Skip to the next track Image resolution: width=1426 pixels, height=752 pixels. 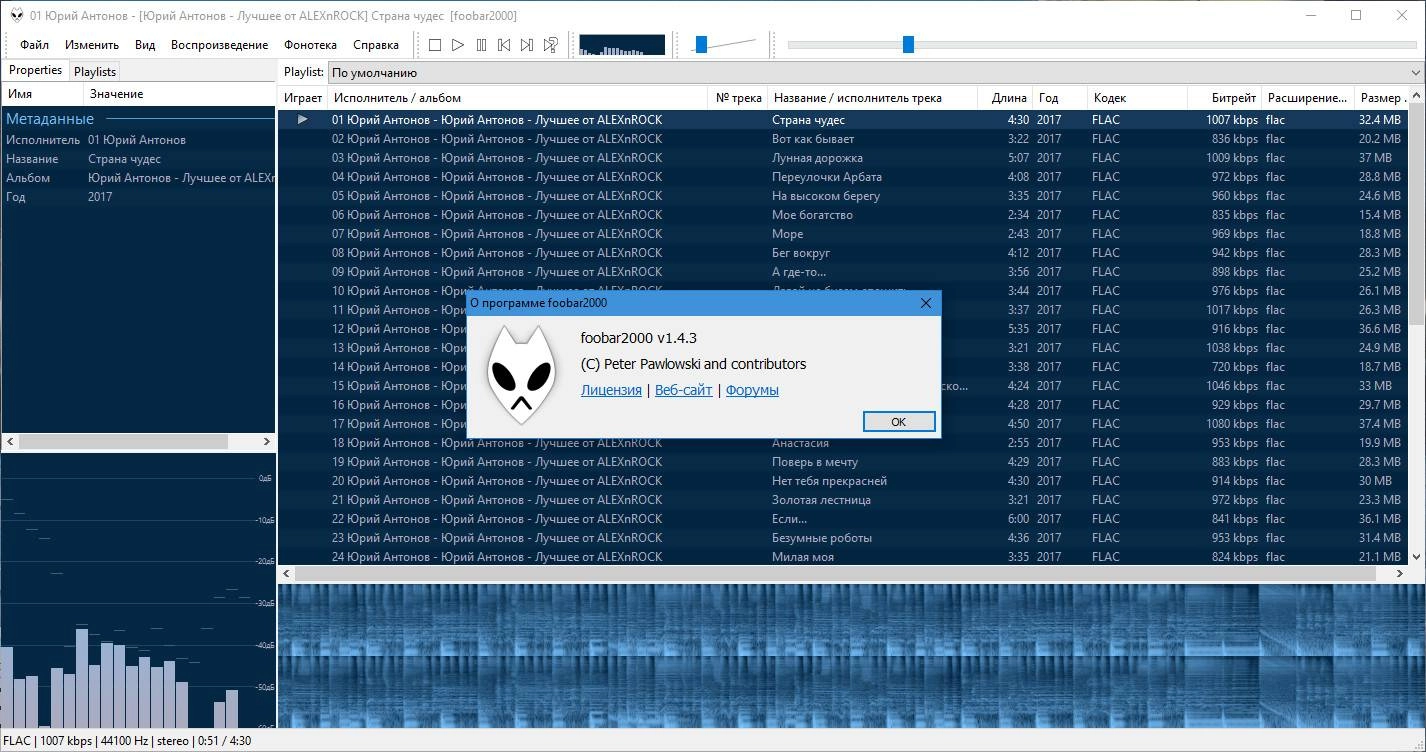(x=527, y=45)
